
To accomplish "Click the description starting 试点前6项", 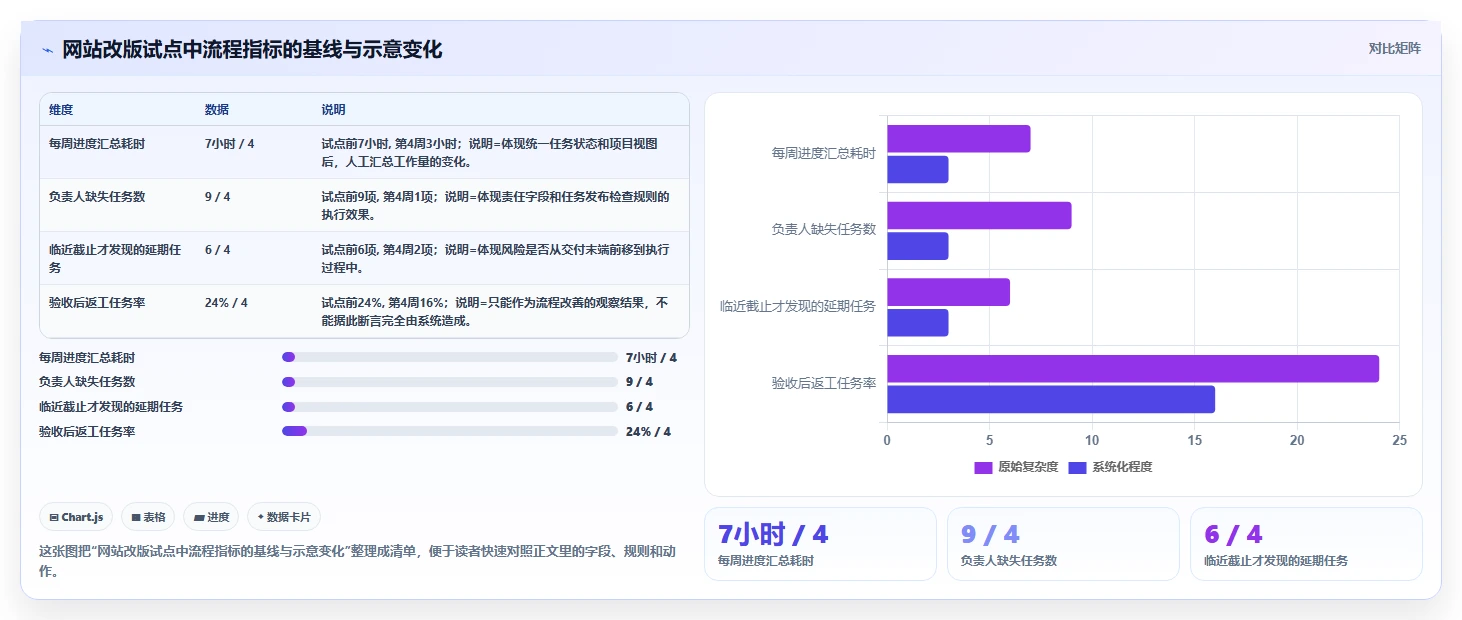I will [x=495, y=258].
